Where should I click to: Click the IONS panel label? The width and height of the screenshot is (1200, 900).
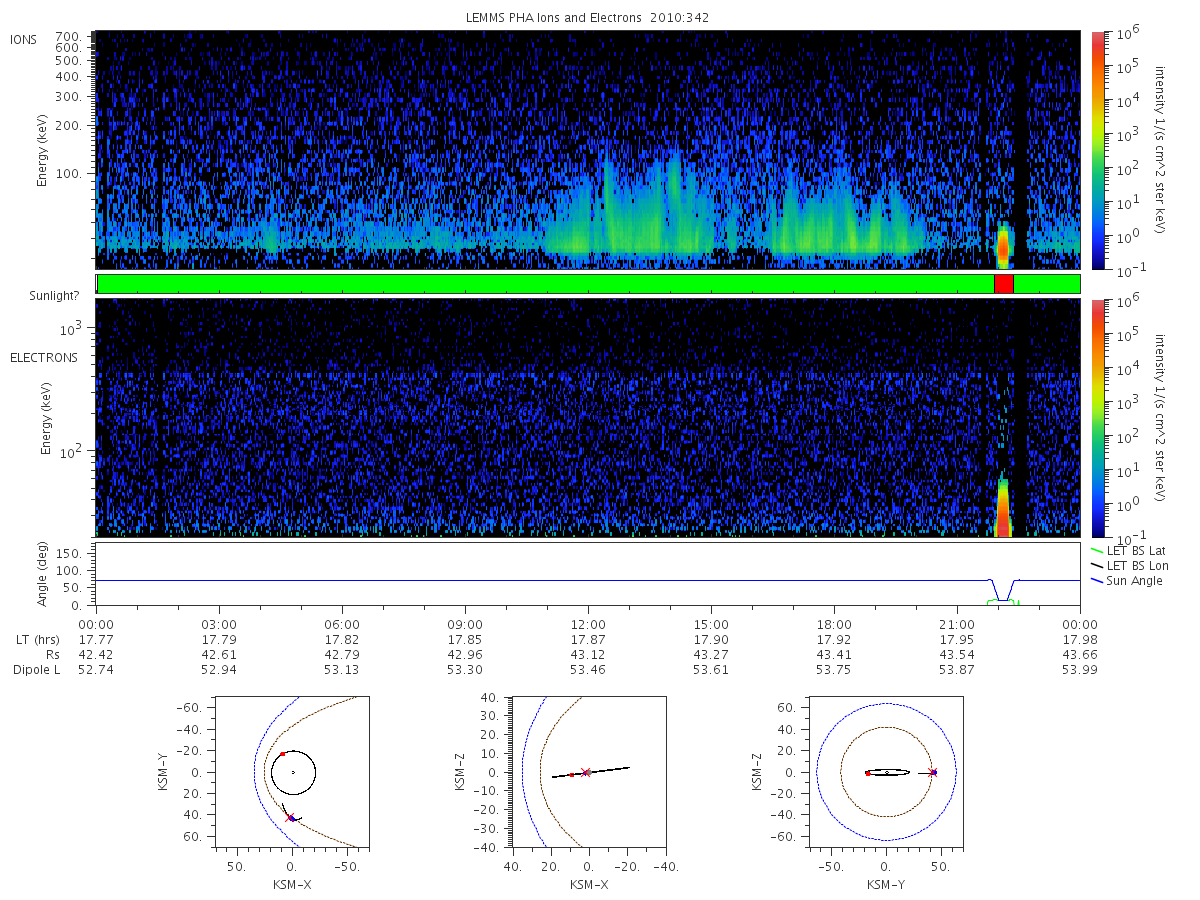(x=24, y=38)
